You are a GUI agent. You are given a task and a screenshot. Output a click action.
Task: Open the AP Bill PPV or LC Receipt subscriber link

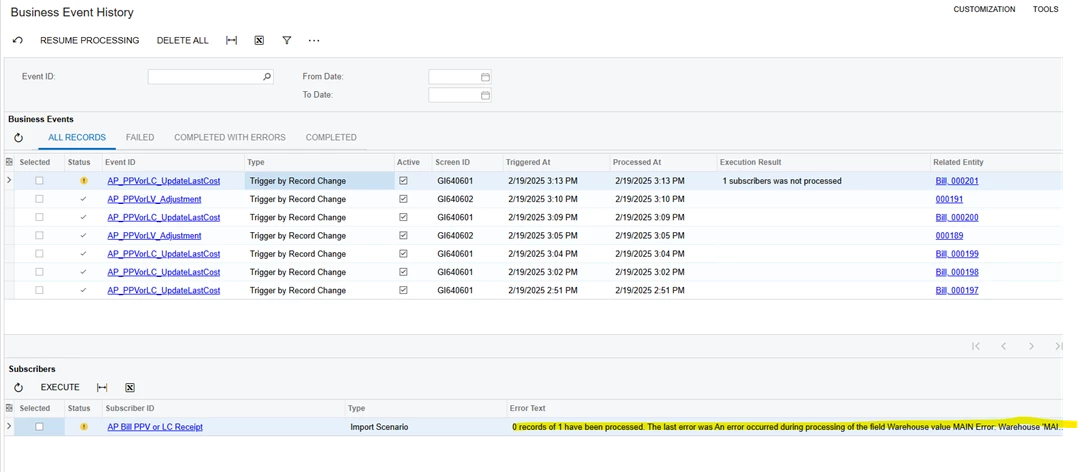pyautogui.click(x=155, y=427)
